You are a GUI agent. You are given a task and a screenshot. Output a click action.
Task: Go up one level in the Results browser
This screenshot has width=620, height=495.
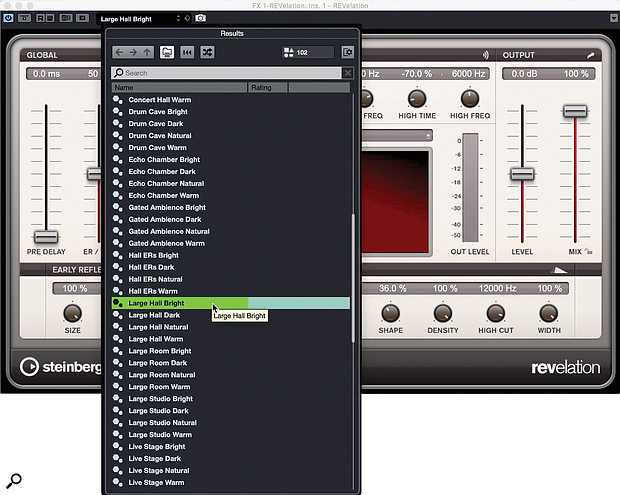click(x=147, y=52)
